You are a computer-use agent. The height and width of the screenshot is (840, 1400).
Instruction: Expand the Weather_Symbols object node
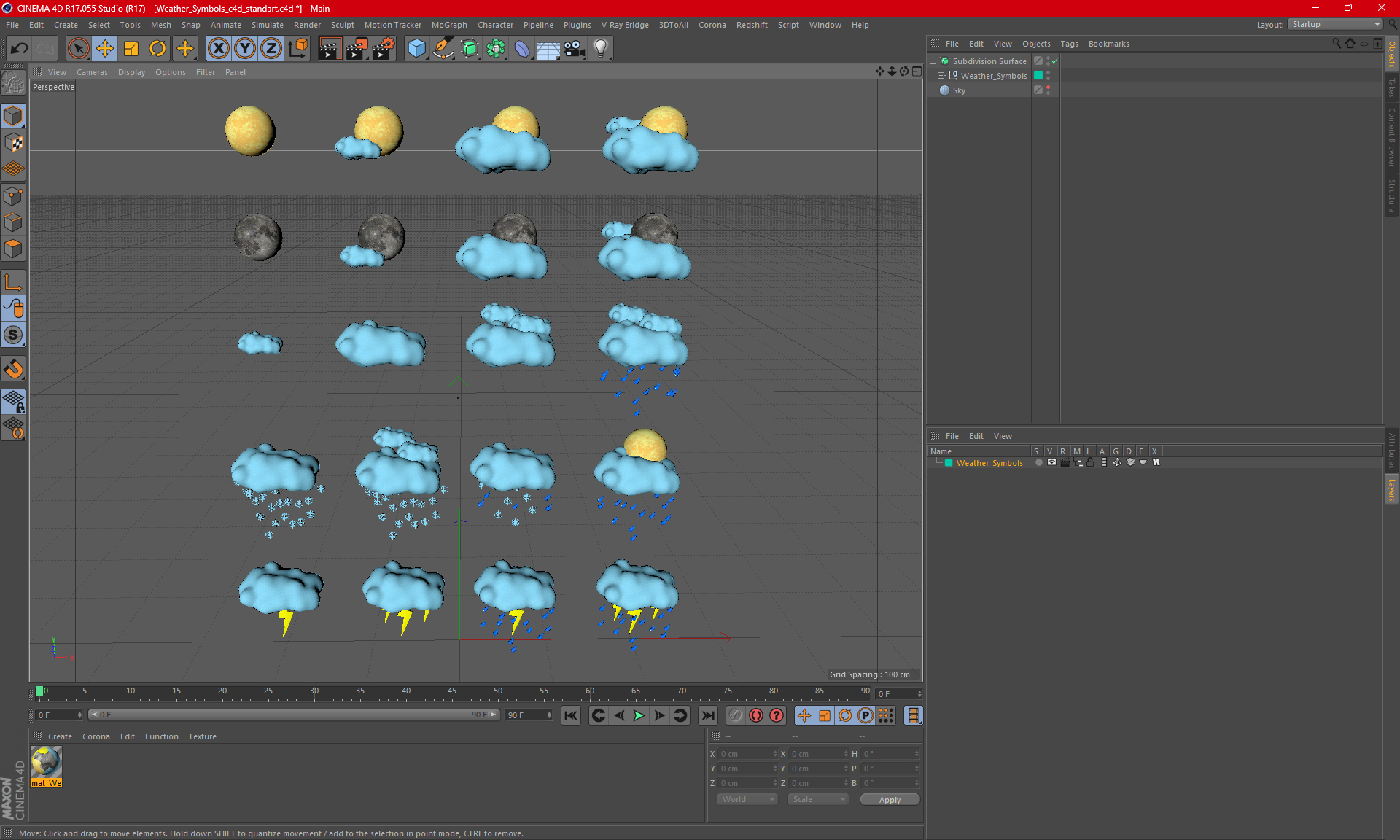[941, 76]
